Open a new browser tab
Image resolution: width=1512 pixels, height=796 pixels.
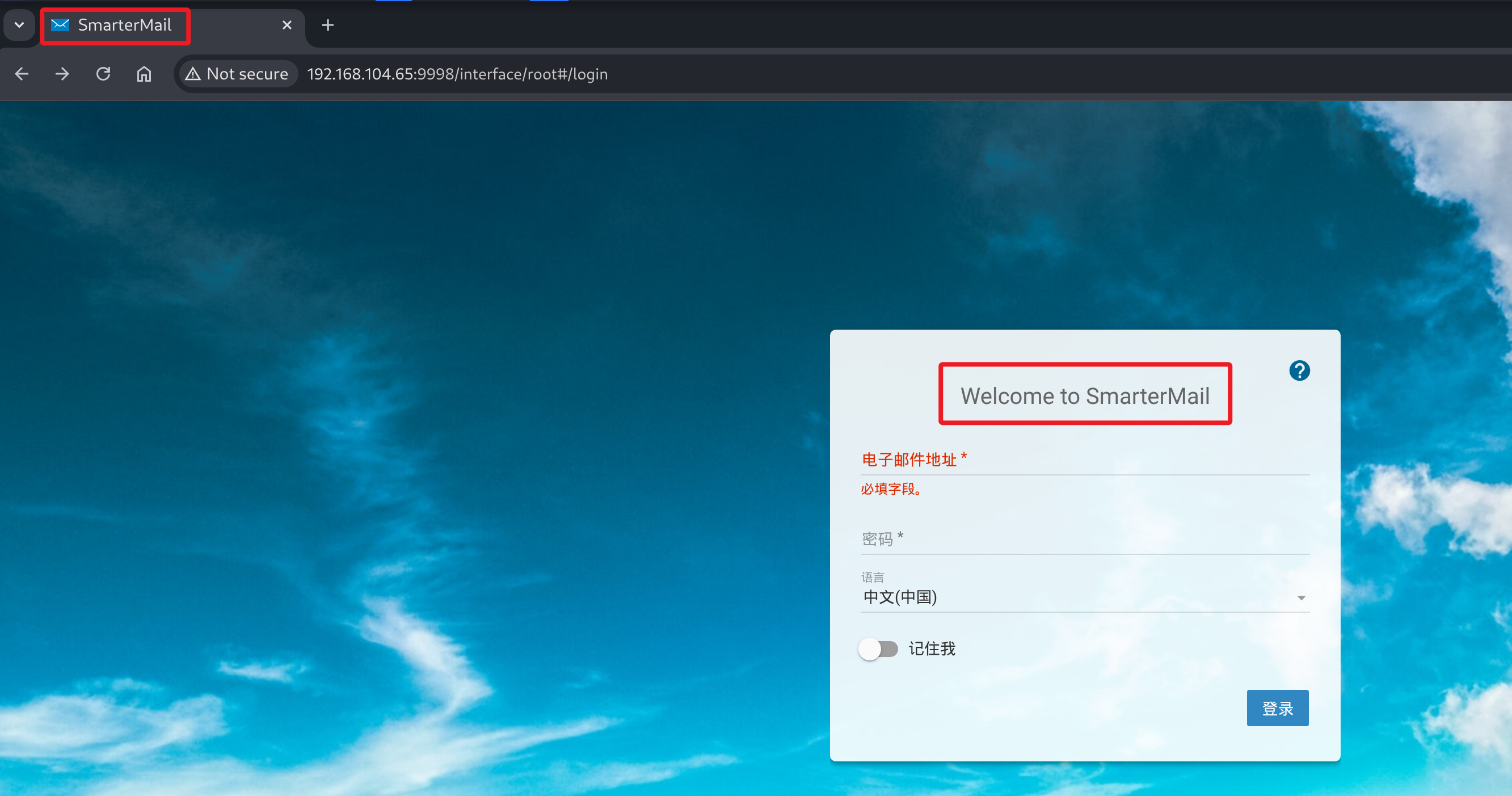pyautogui.click(x=327, y=25)
